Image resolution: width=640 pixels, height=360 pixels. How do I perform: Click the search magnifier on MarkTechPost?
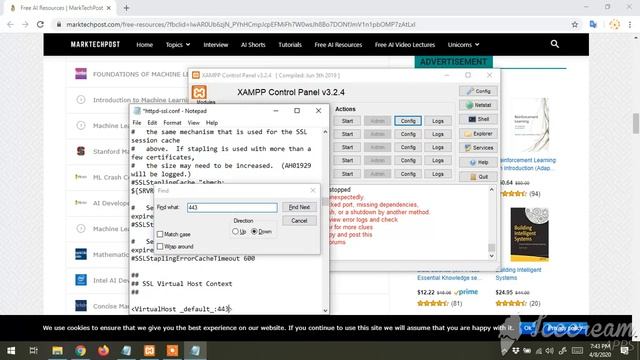click(554, 44)
